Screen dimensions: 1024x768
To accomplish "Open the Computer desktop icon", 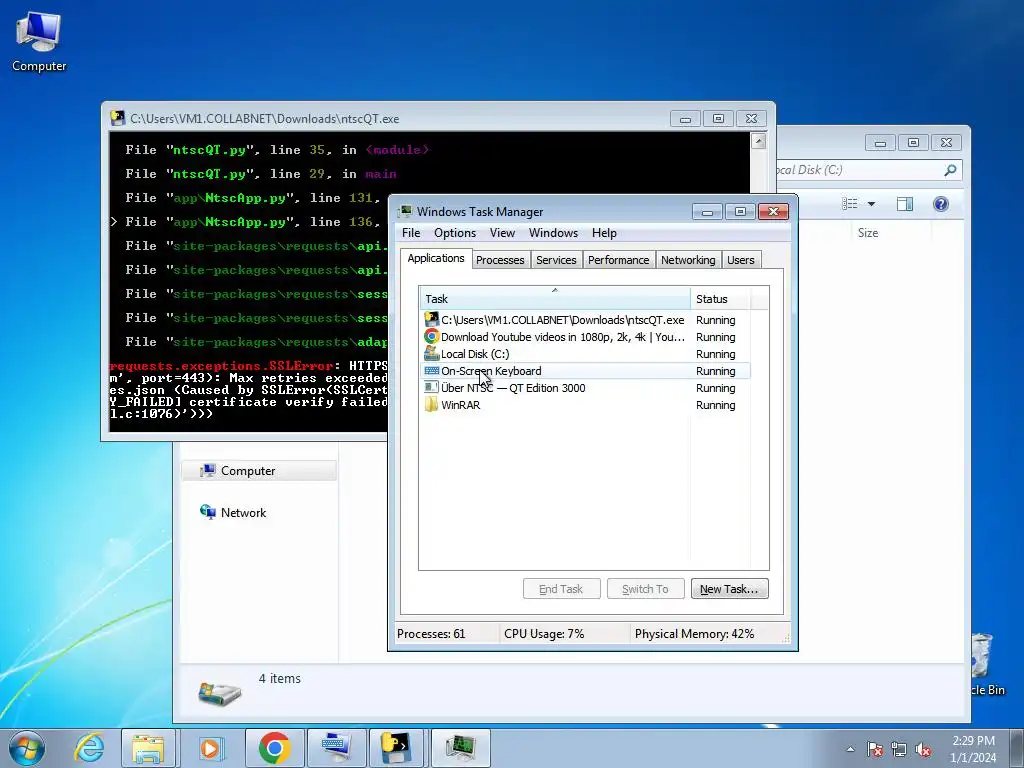I will (39, 40).
